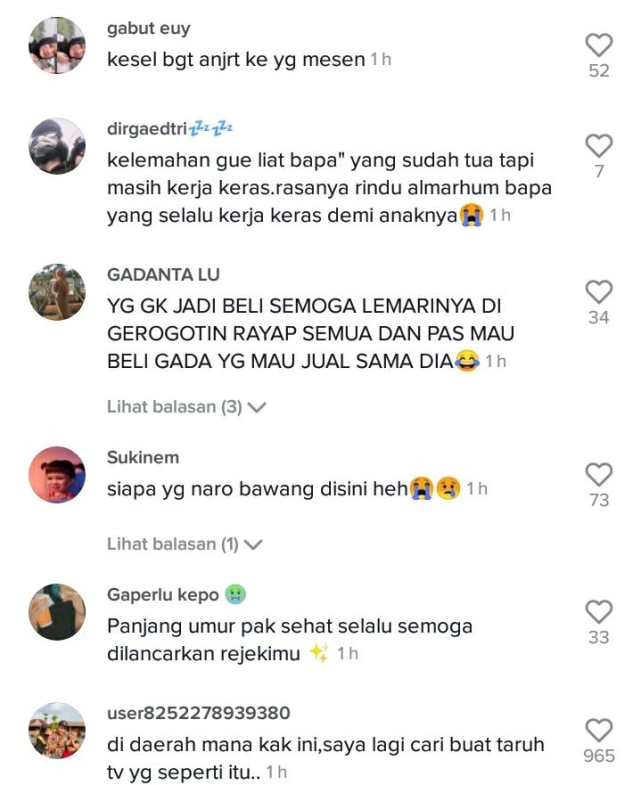Like user8252278939380's comment
This screenshot has height=785, width=640.
tap(598, 730)
